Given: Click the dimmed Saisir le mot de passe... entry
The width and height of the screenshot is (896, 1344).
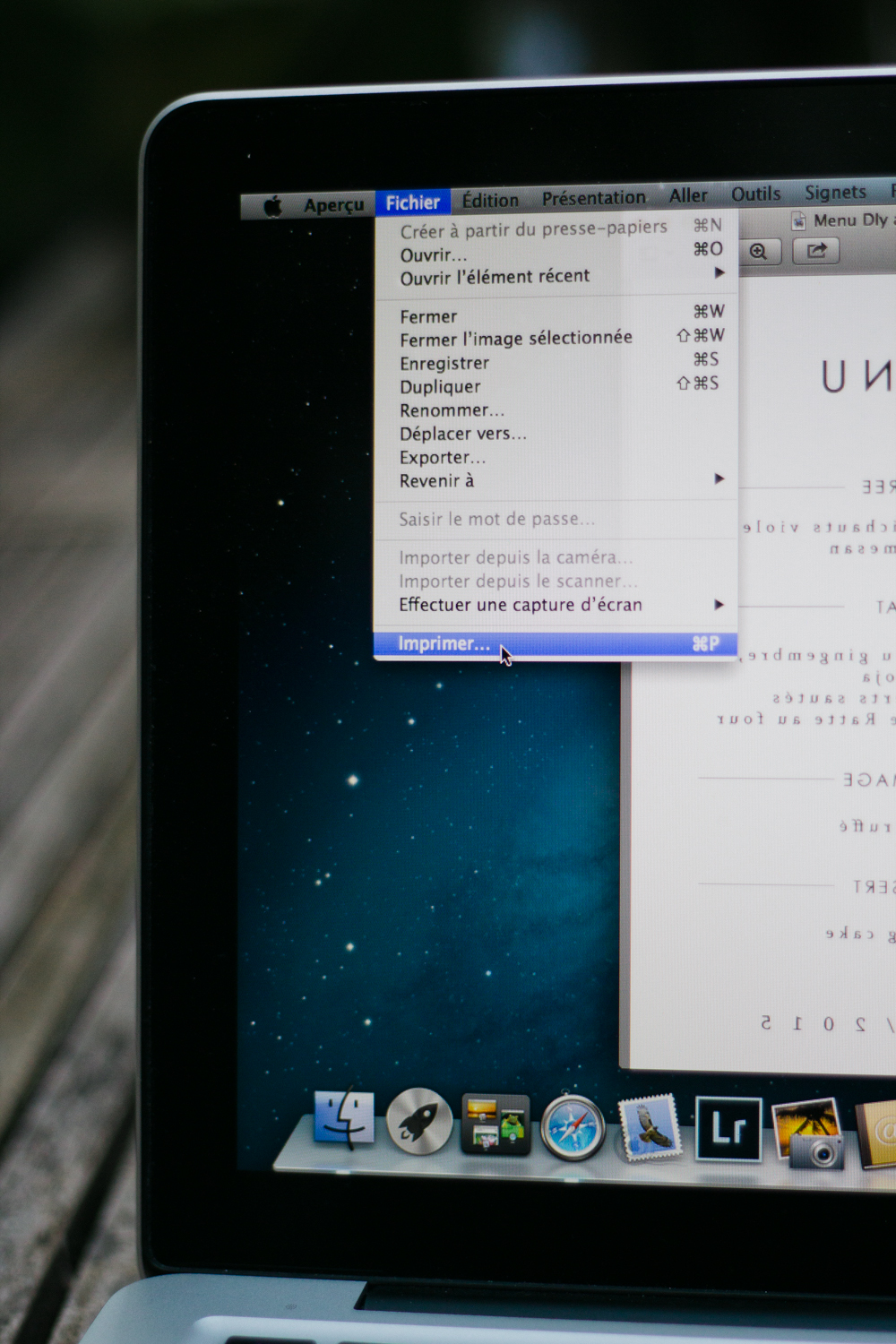Looking at the screenshot, I should coord(556,519).
